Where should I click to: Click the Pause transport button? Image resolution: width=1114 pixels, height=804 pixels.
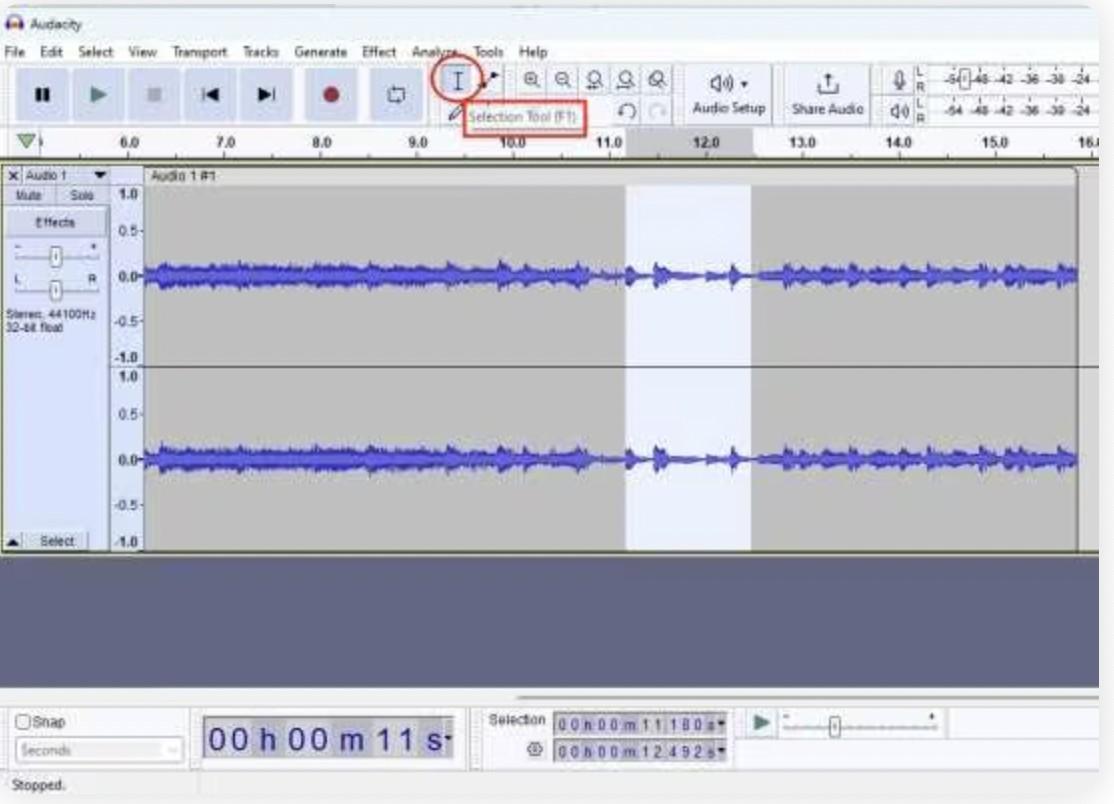[x=42, y=94]
